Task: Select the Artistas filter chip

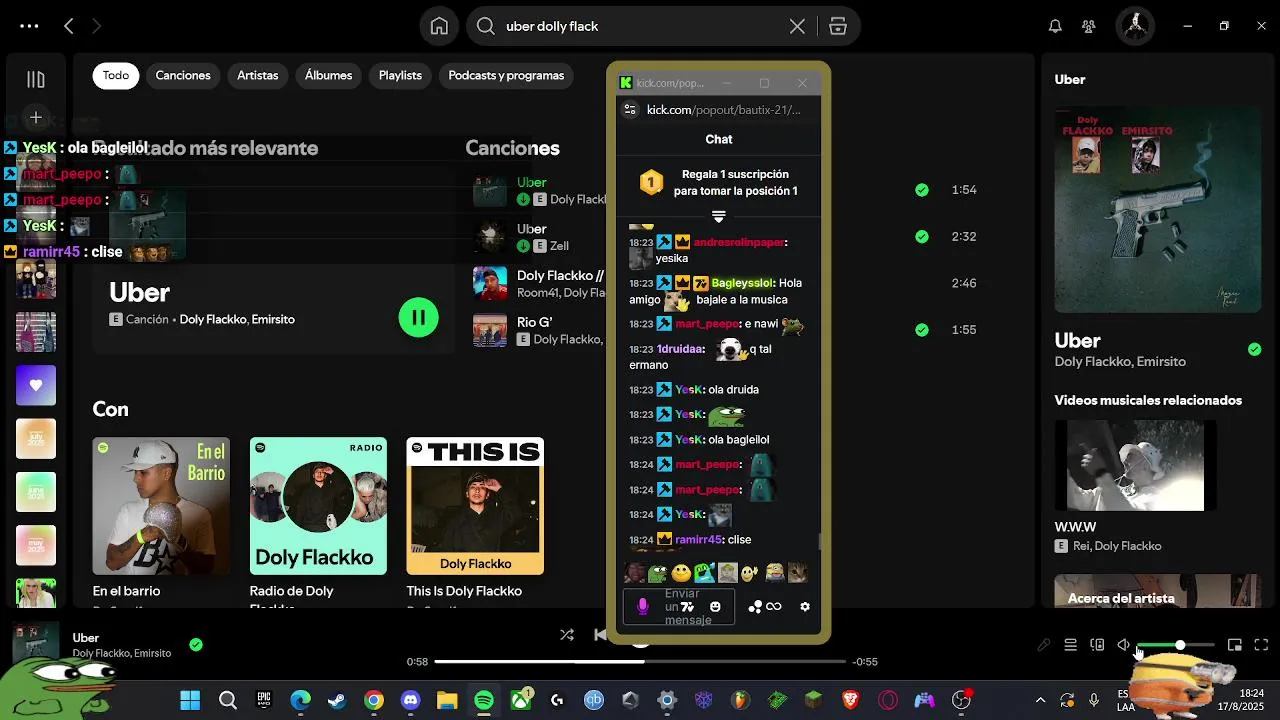Action: (258, 75)
